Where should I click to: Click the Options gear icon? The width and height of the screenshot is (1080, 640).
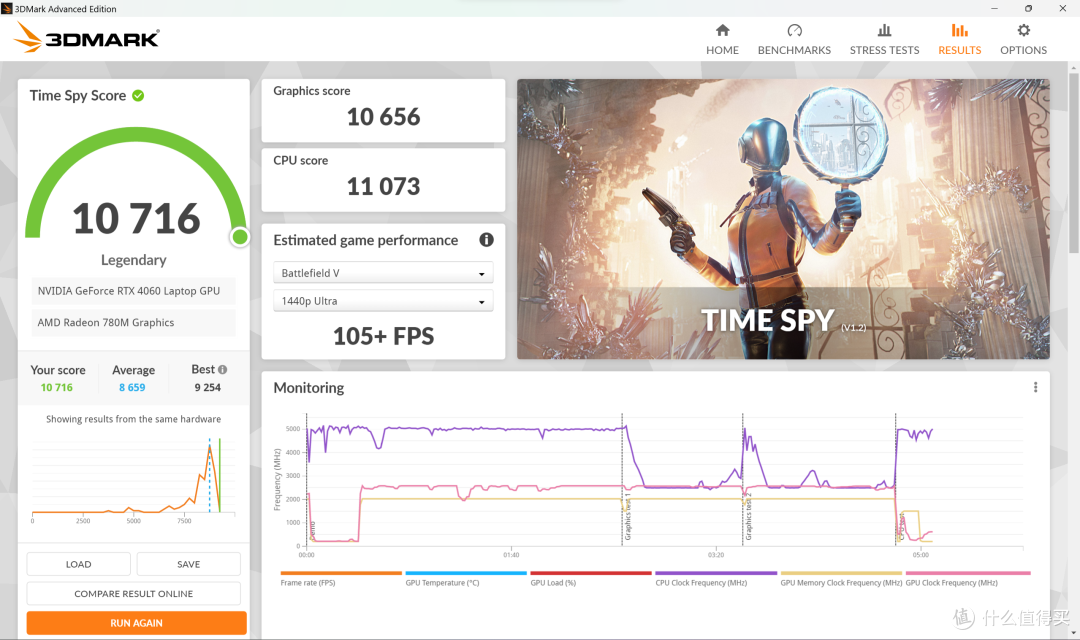pyautogui.click(x=1023, y=31)
